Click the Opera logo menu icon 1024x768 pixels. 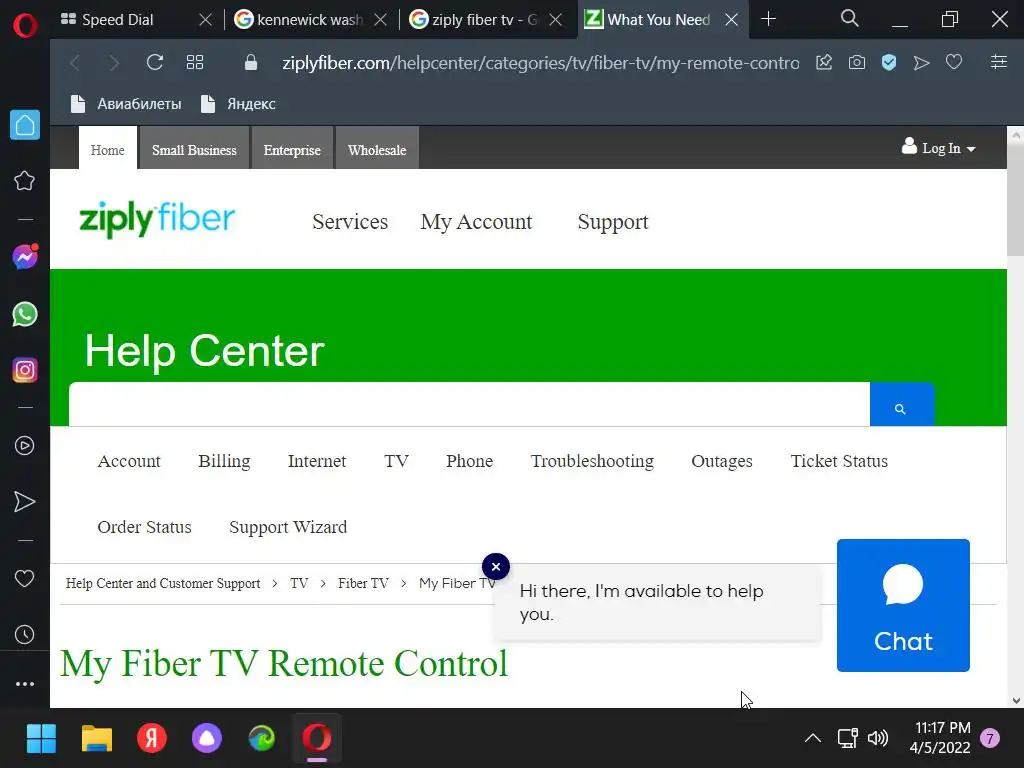pyautogui.click(x=25, y=26)
